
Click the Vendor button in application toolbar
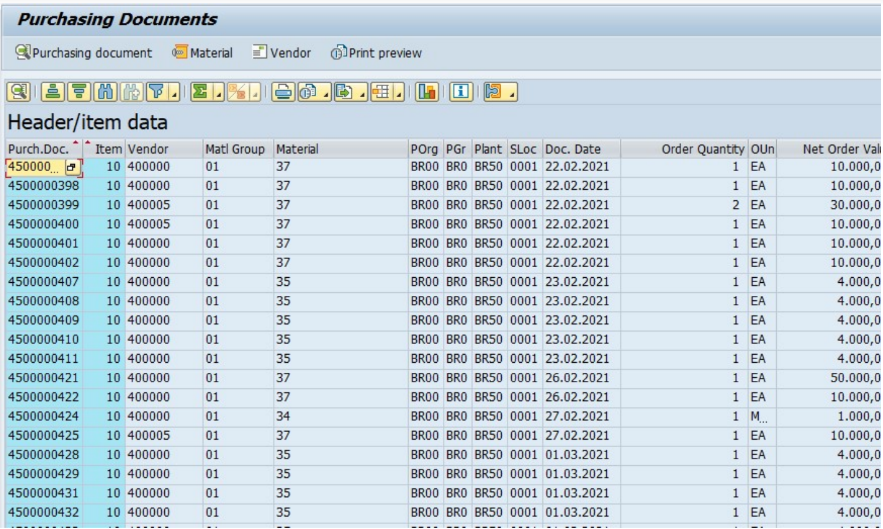(x=281, y=53)
